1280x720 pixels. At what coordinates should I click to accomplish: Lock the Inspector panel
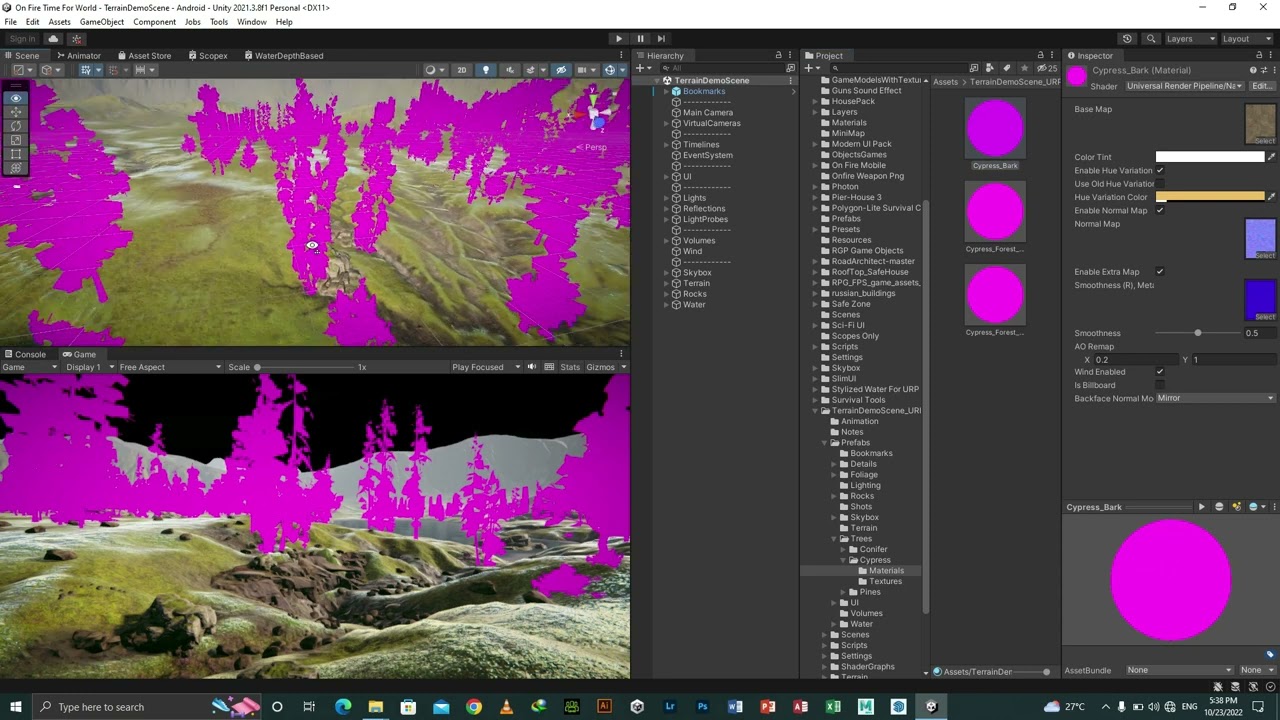pos(1259,56)
